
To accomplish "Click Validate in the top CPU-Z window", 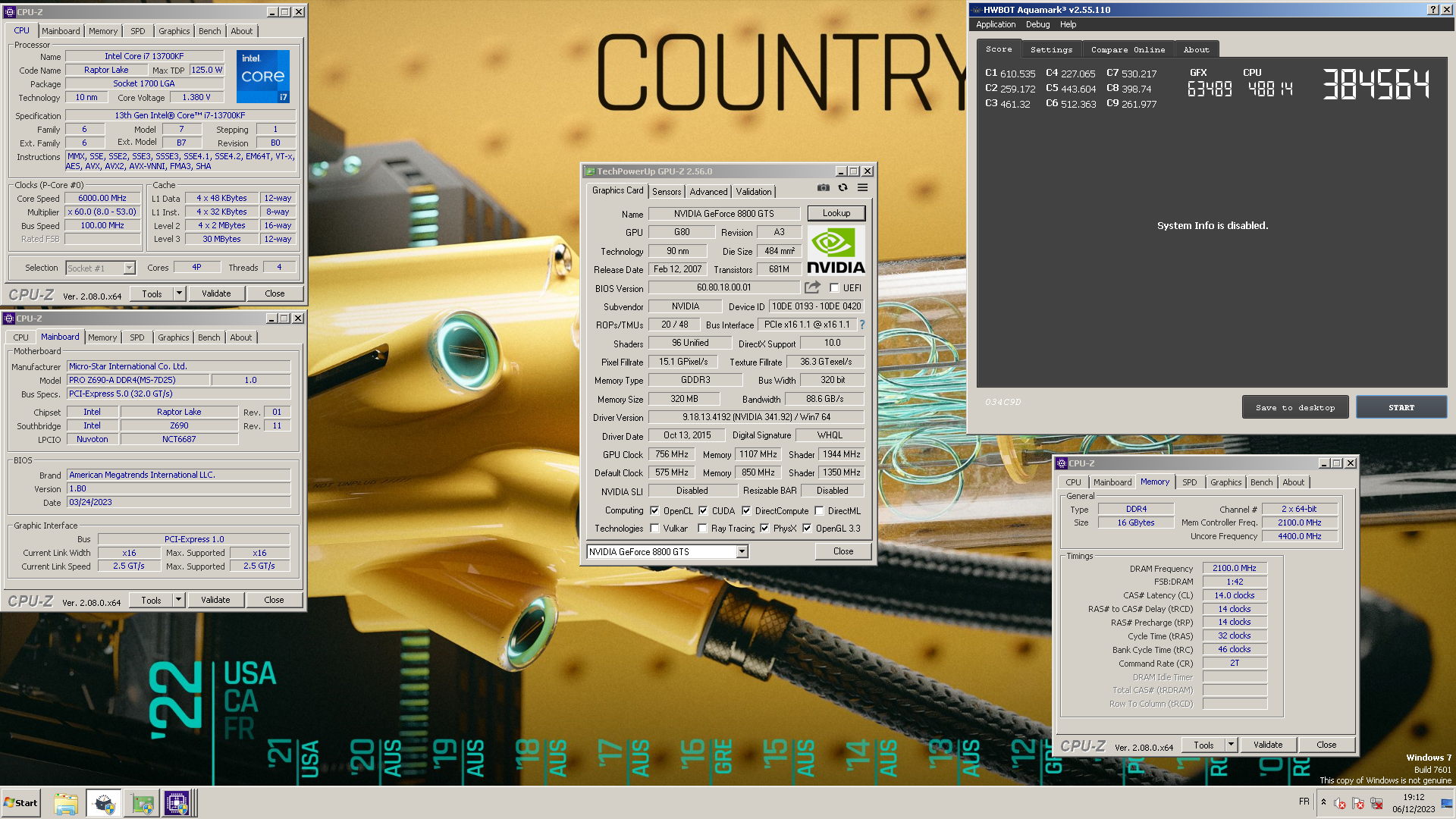I will pyautogui.click(x=216, y=293).
